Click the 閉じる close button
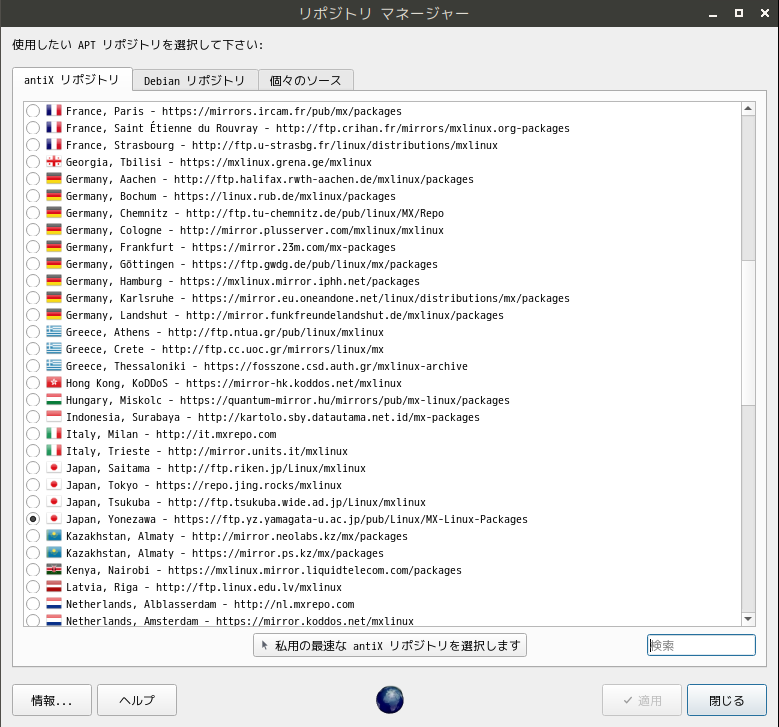The height and width of the screenshot is (727, 779). point(727,700)
